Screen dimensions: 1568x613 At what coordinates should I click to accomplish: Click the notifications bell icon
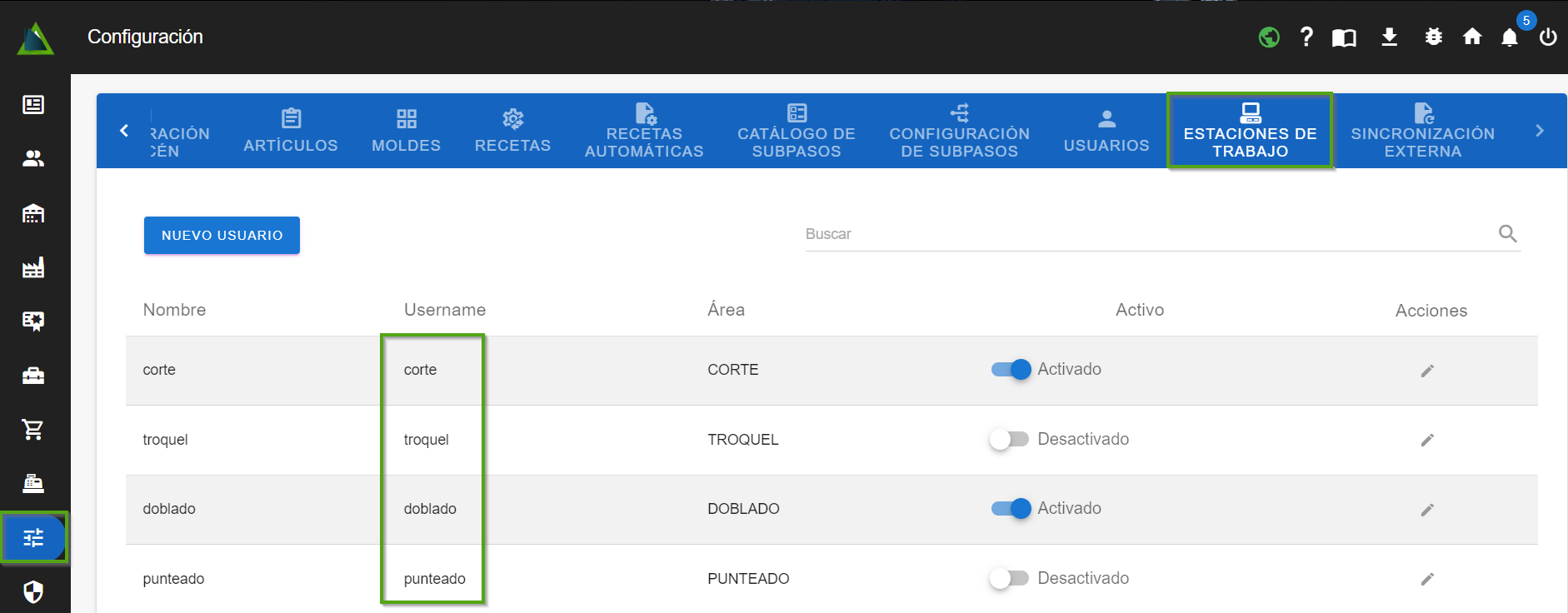[x=1509, y=37]
